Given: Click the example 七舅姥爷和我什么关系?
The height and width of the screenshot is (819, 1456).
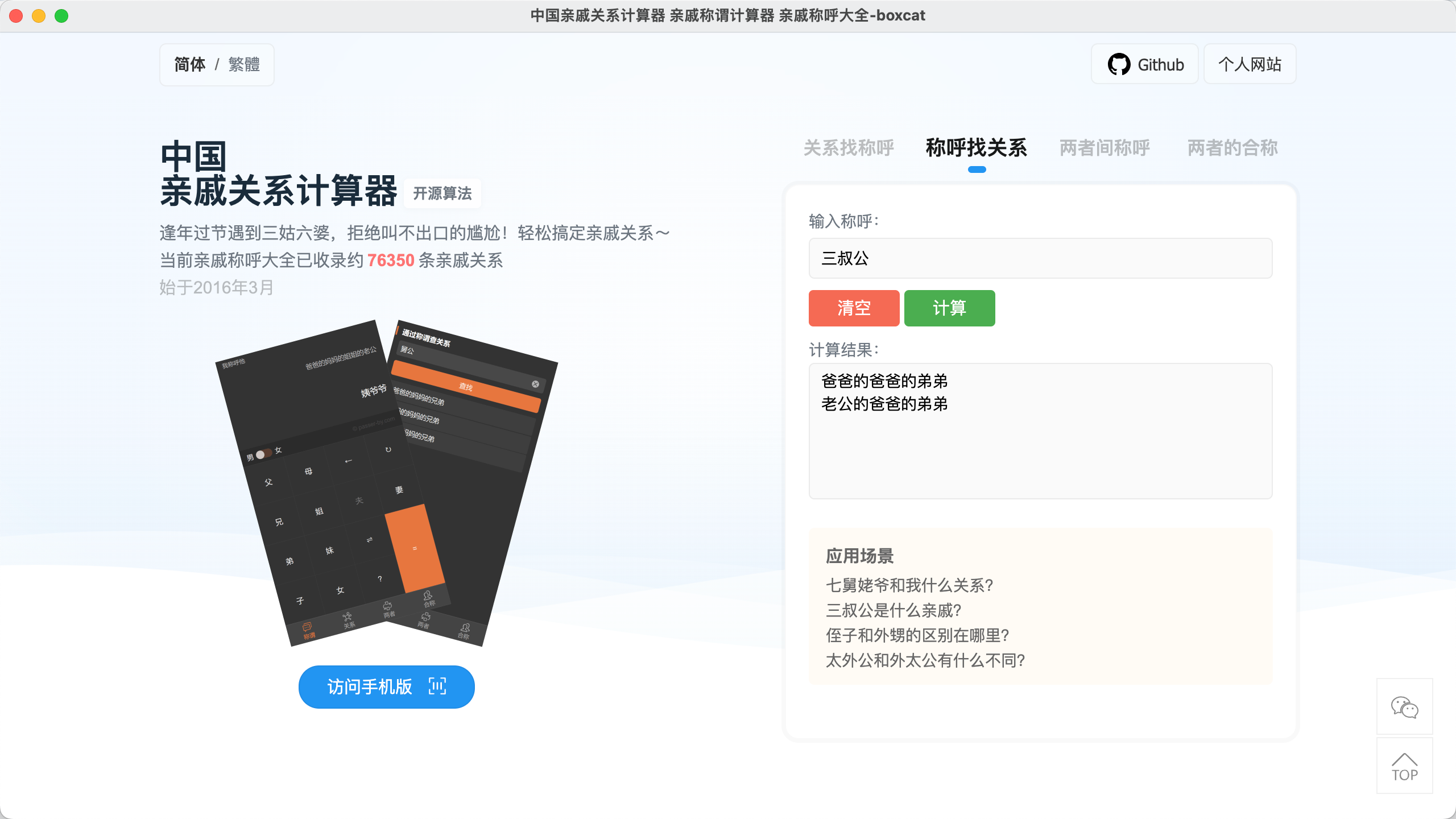Looking at the screenshot, I should pos(909,585).
